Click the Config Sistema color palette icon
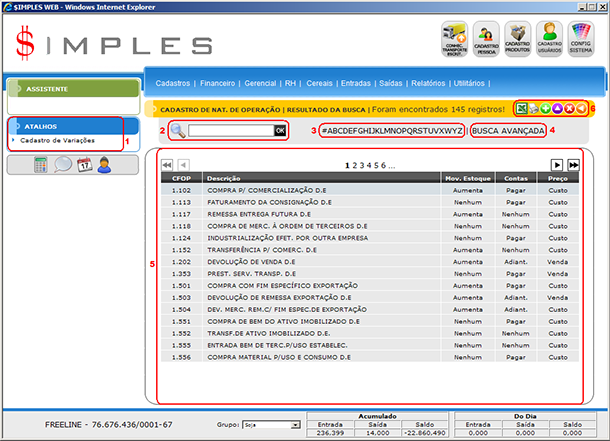 (581, 38)
